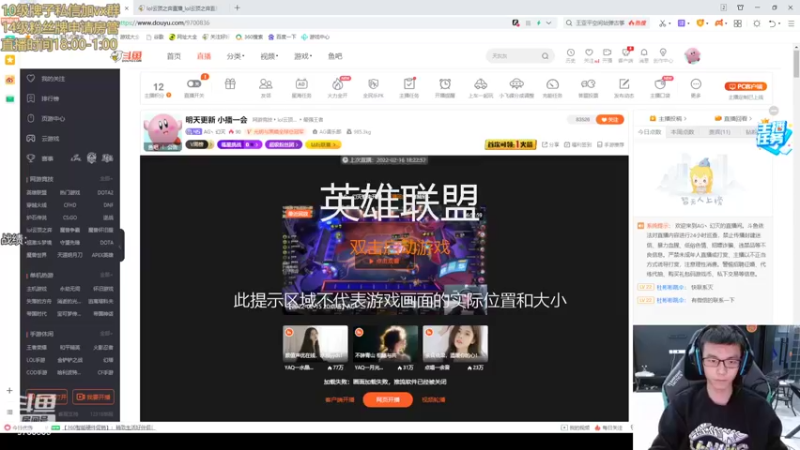Open the first recommended stream thumbnail (77万)
800x450 pixels.
click(x=315, y=343)
